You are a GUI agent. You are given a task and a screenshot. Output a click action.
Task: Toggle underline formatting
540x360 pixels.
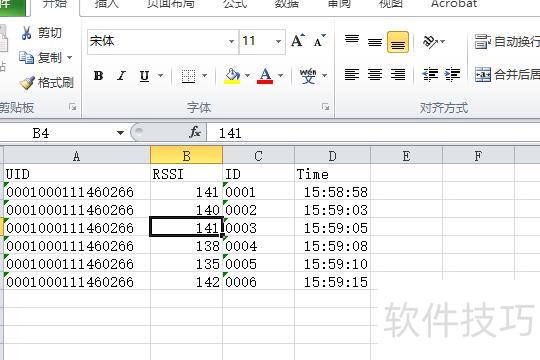coord(144,75)
